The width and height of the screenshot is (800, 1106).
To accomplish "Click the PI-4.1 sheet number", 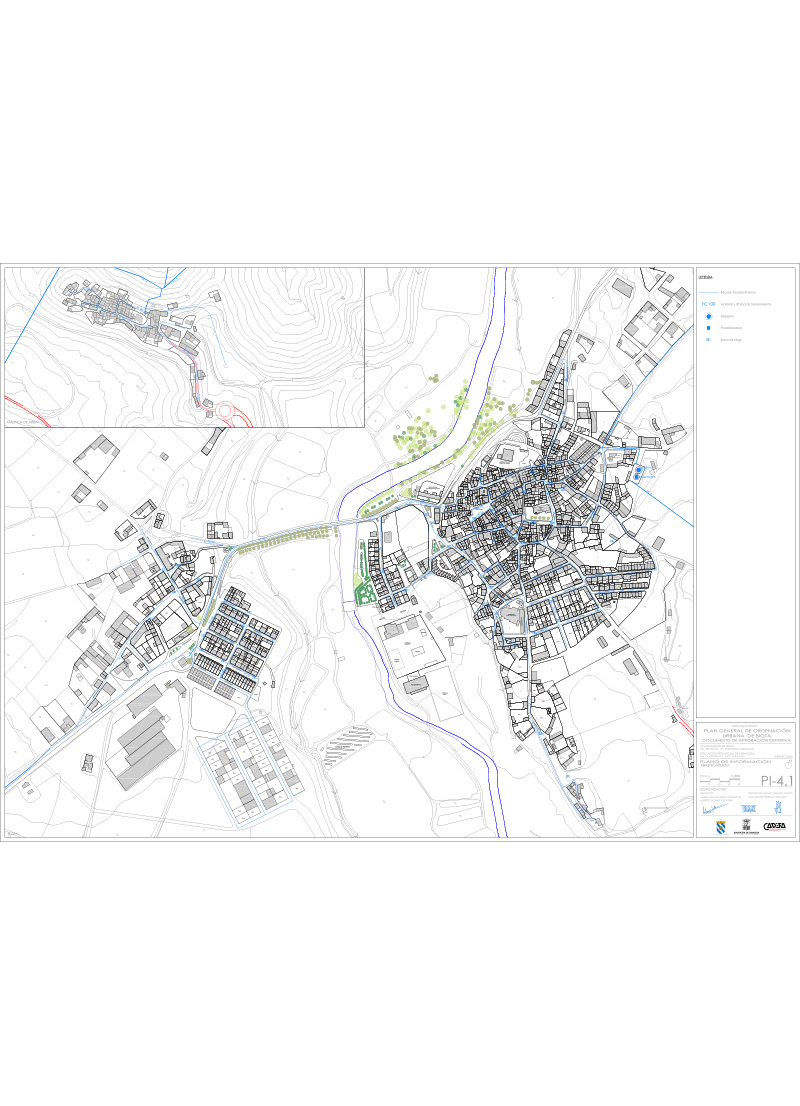I will 775,781.
